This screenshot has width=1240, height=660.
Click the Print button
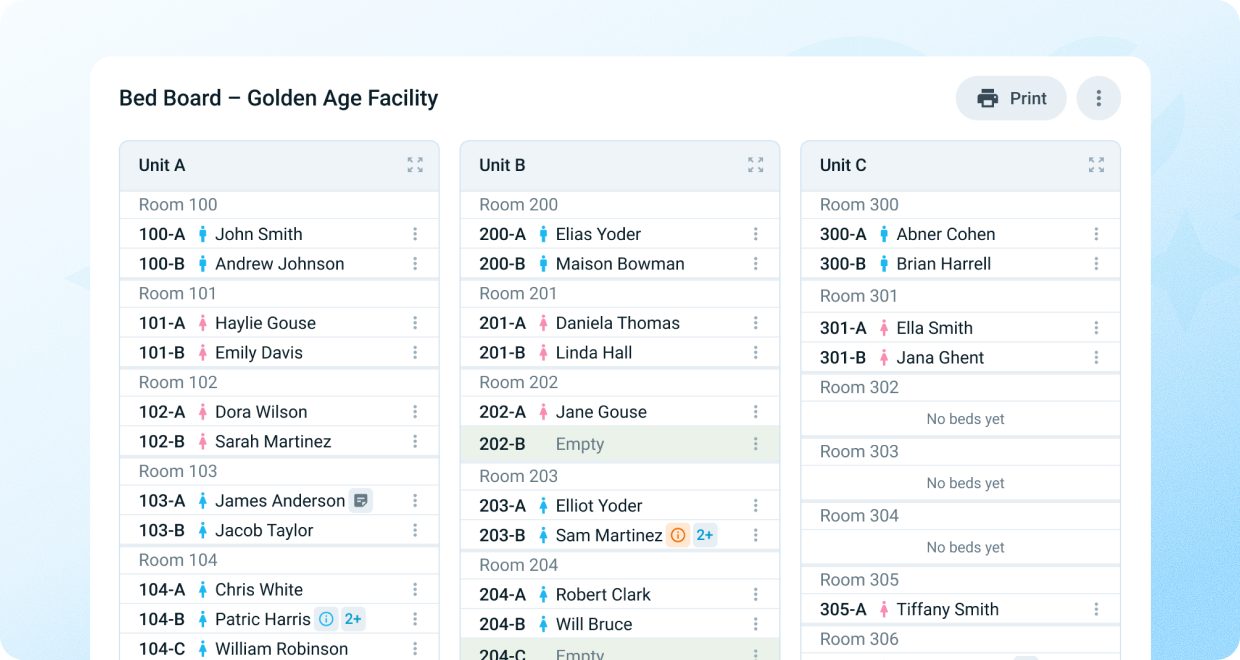[1011, 98]
